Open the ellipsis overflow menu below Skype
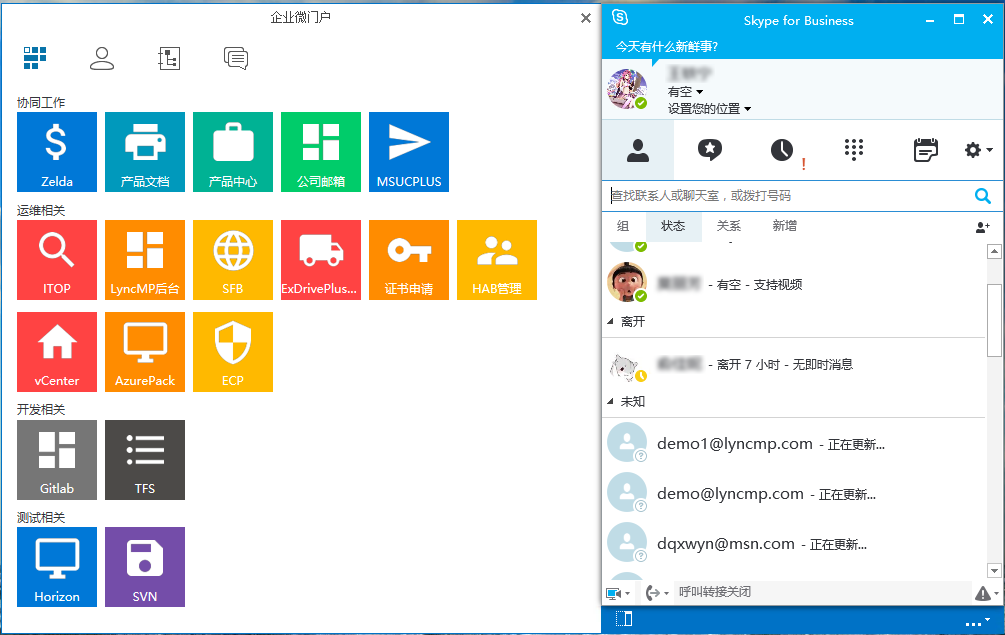The image size is (1005, 635). (977, 622)
